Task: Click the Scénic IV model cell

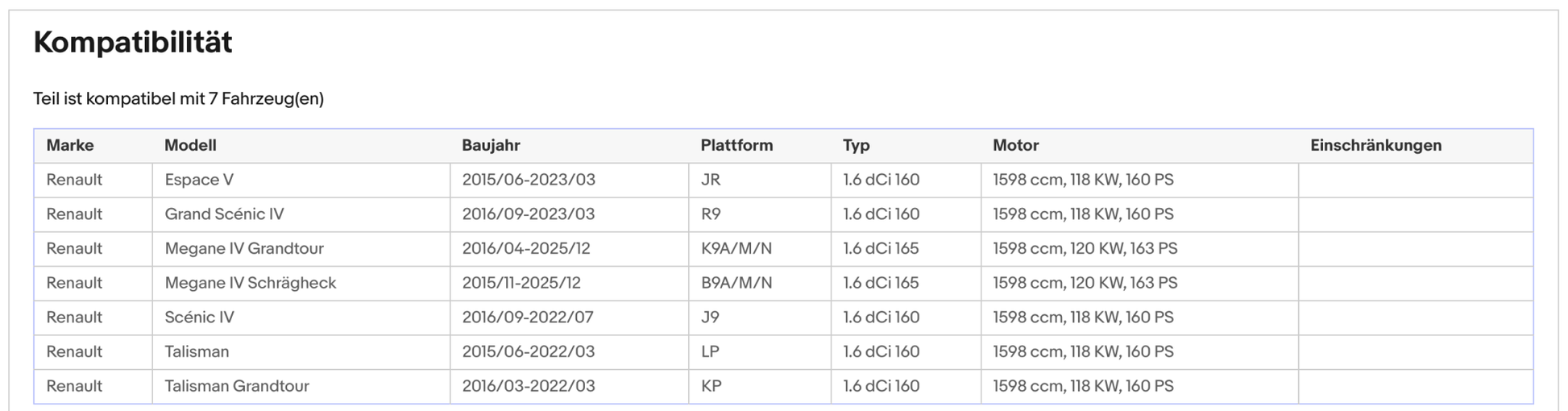Action: tap(199, 318)
